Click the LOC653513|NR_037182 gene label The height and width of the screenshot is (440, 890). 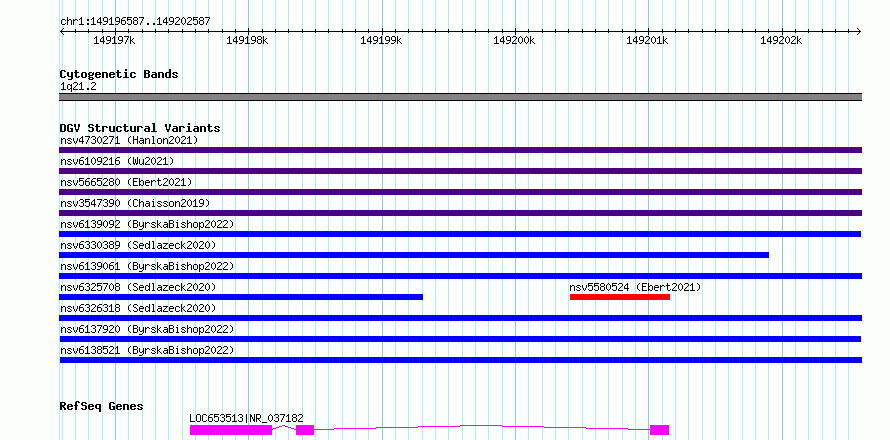tap(246, 418)
